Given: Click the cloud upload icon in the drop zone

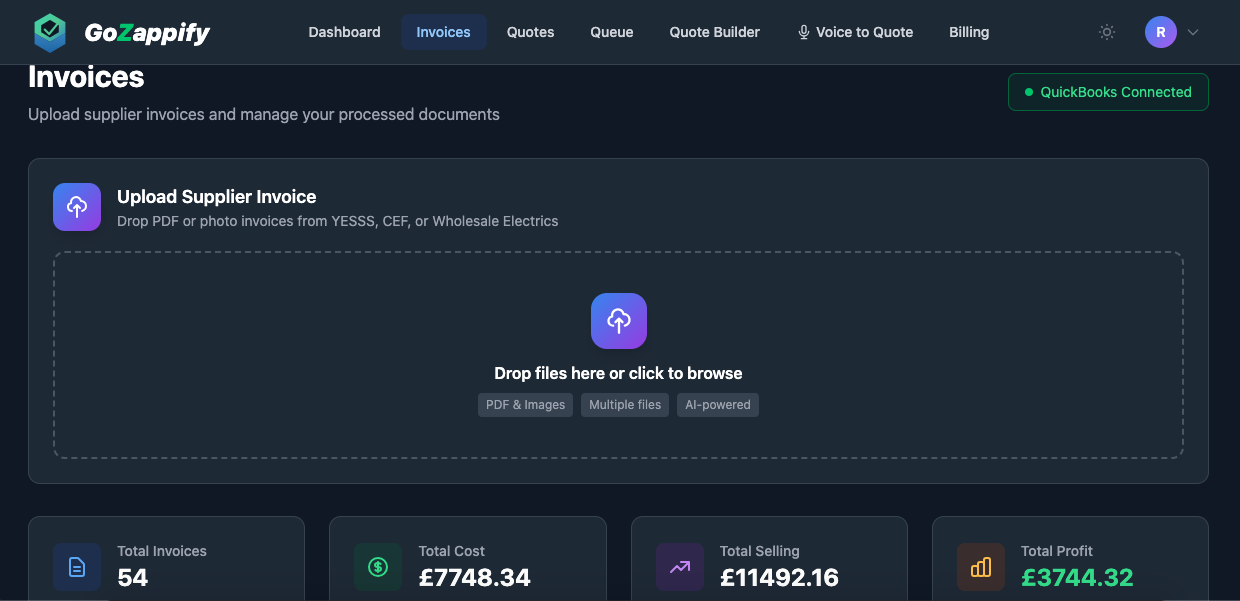Looking at the screenshot, I should pyautogui.click(x=618, y=321).
